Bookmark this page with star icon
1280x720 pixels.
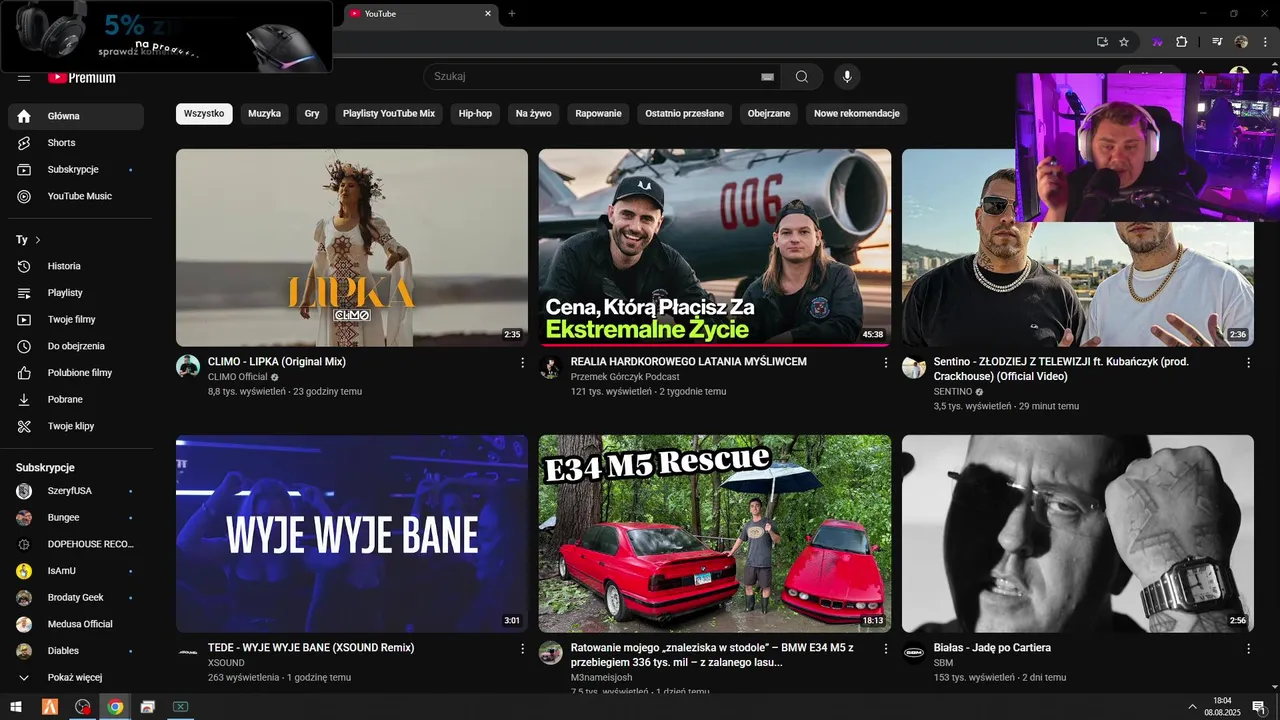[x=1124, y=42]
